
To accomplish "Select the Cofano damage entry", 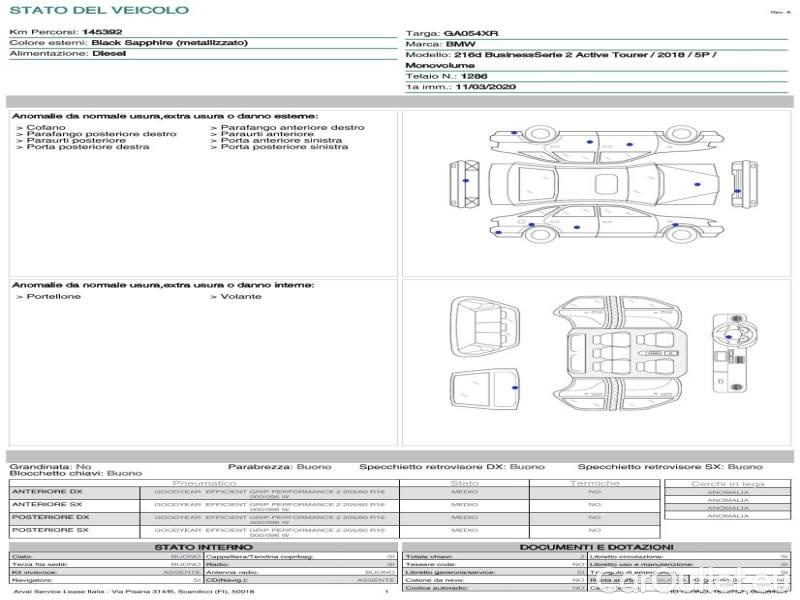I will [x=46, y=127].
